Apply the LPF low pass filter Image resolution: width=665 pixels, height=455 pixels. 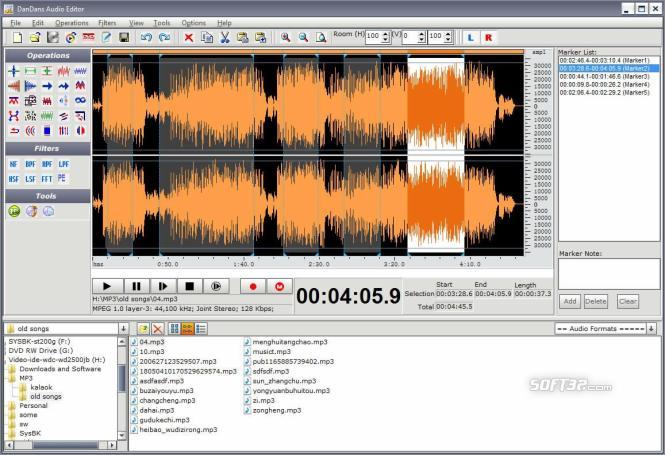[64, 164]
